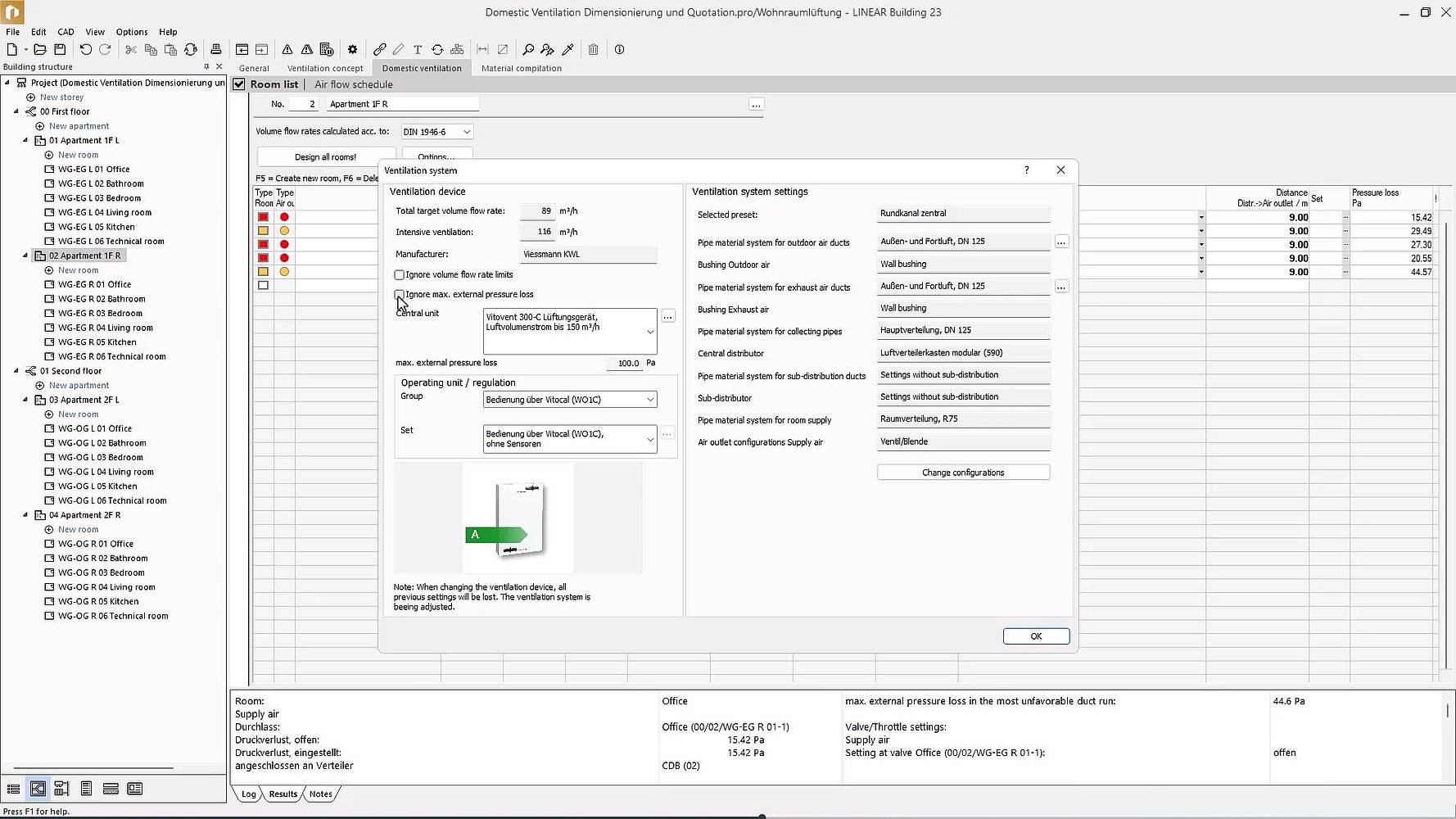Click the info circle icon in toolbar
The width and height of the screenshot is (1456, 819).
pos(620,50)
